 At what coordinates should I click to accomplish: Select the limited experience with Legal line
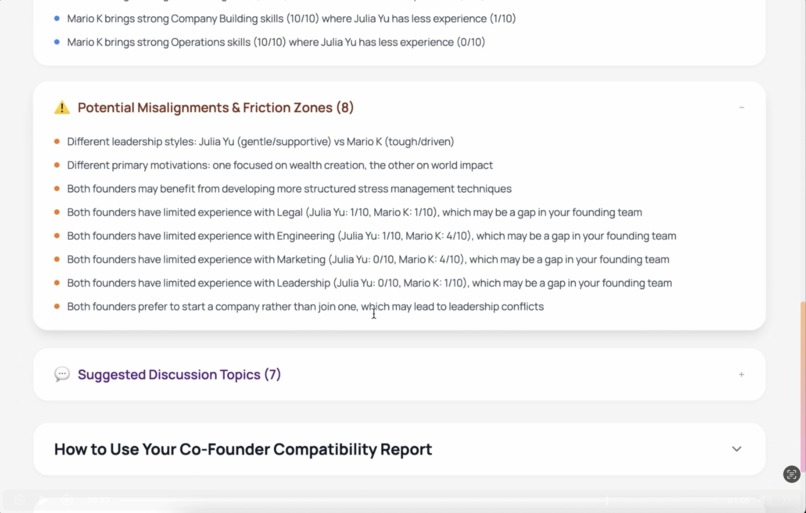(x=355, y=212)
